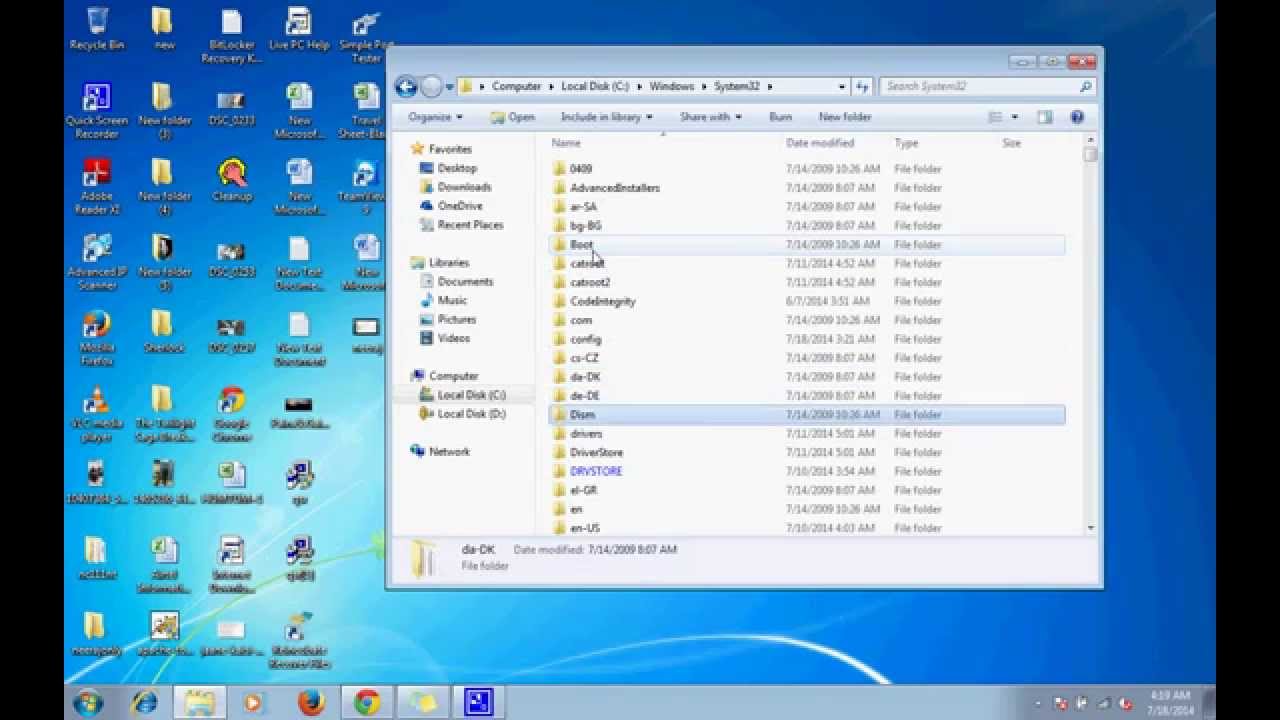Select the desktop folder named new
The width and height of the screenshot is (1280, 720).
click(x=163, y=28)
